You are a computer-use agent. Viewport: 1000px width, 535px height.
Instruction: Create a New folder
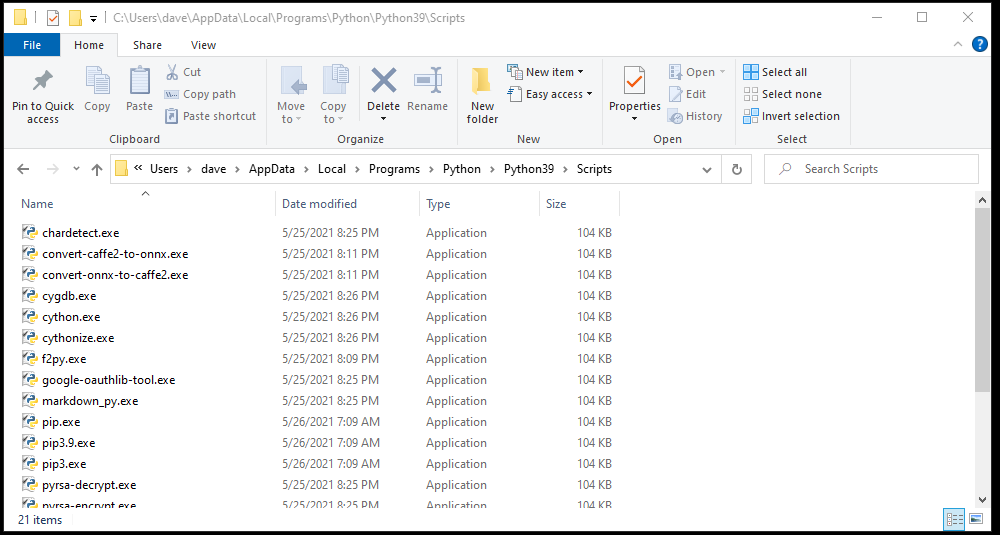pos(482,95)
